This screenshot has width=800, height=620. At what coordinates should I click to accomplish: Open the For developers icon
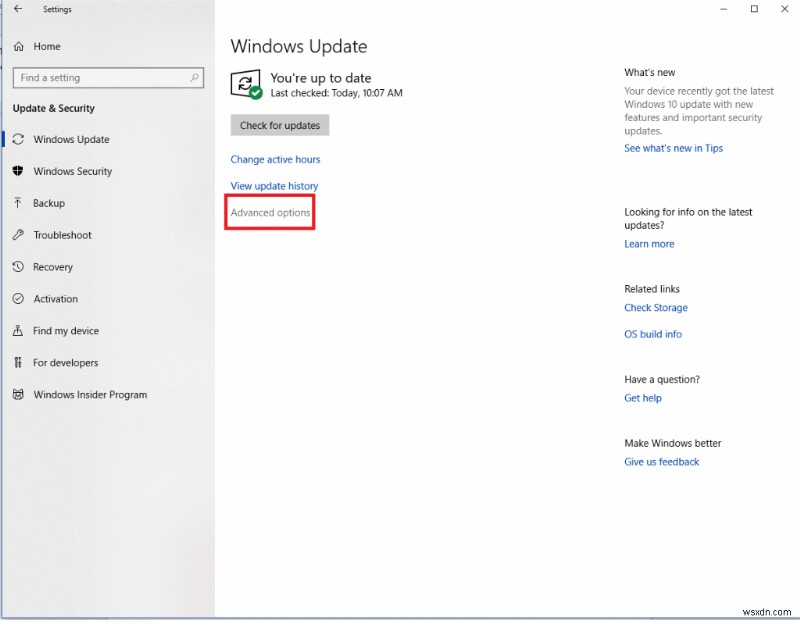click(17, 363)
